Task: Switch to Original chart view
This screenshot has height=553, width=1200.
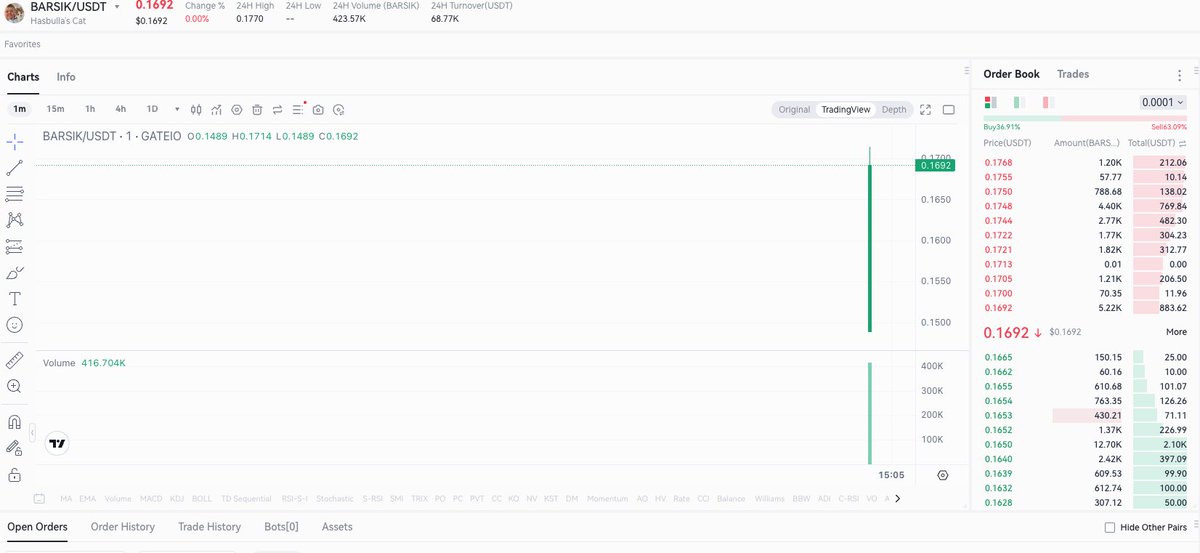Action: click(x=794, y=110)
